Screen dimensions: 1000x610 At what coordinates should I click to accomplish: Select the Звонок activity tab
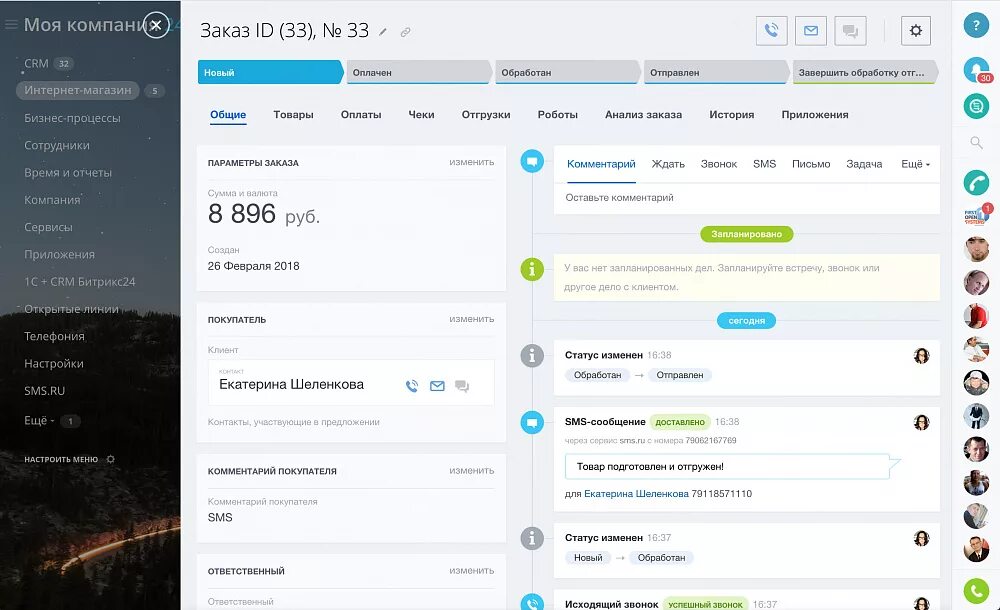(719, 164)
